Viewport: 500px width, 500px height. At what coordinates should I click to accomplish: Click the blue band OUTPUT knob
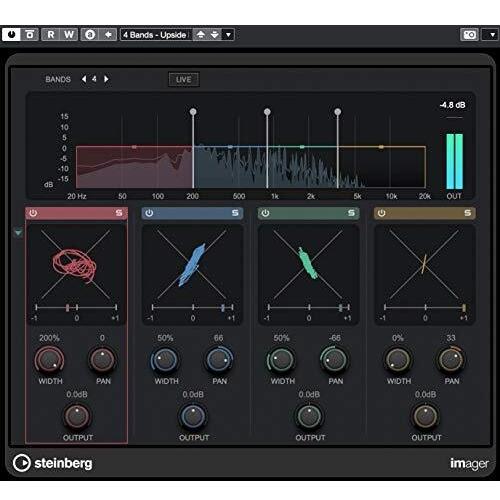[193, 416]
